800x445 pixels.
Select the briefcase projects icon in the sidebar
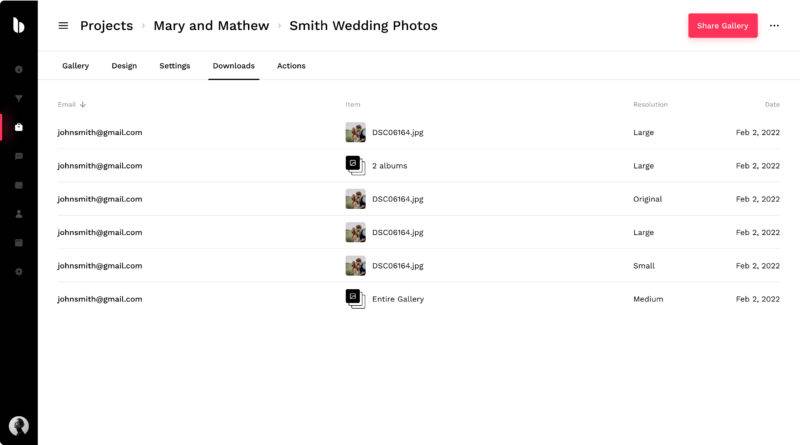19,127
